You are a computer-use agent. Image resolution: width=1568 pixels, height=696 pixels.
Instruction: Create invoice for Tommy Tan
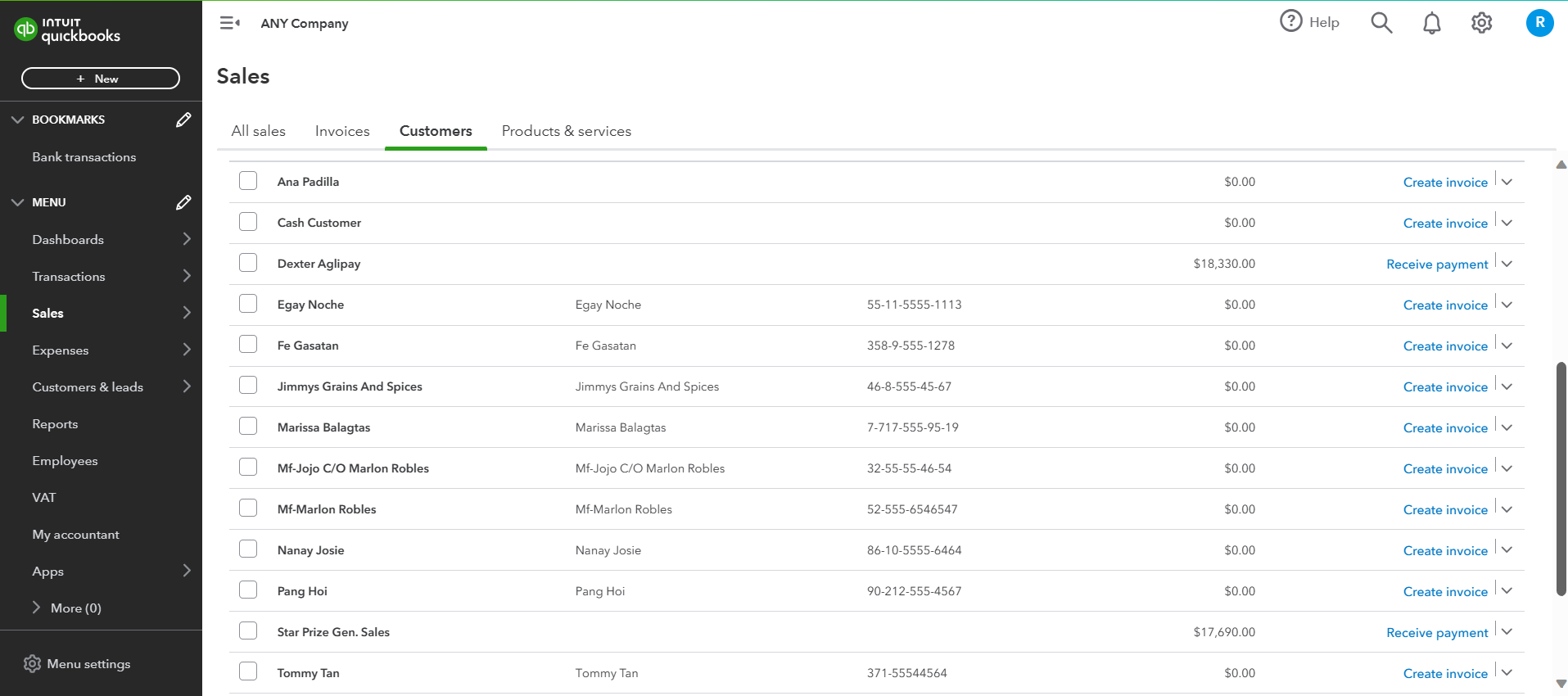(x=1445, y=674)
